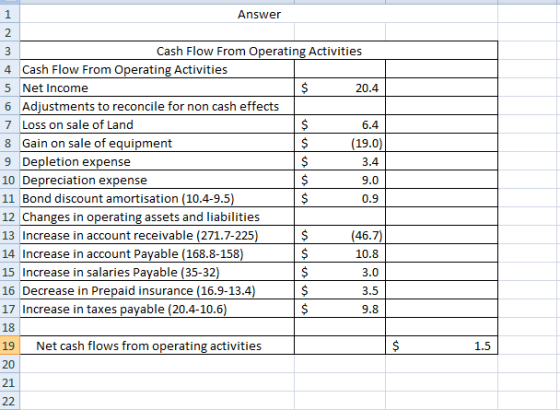The height and width of the screenshot is (410, 560).
Task: Select 'Net cash flows from operating activities' cell
Action: point(157,346)
